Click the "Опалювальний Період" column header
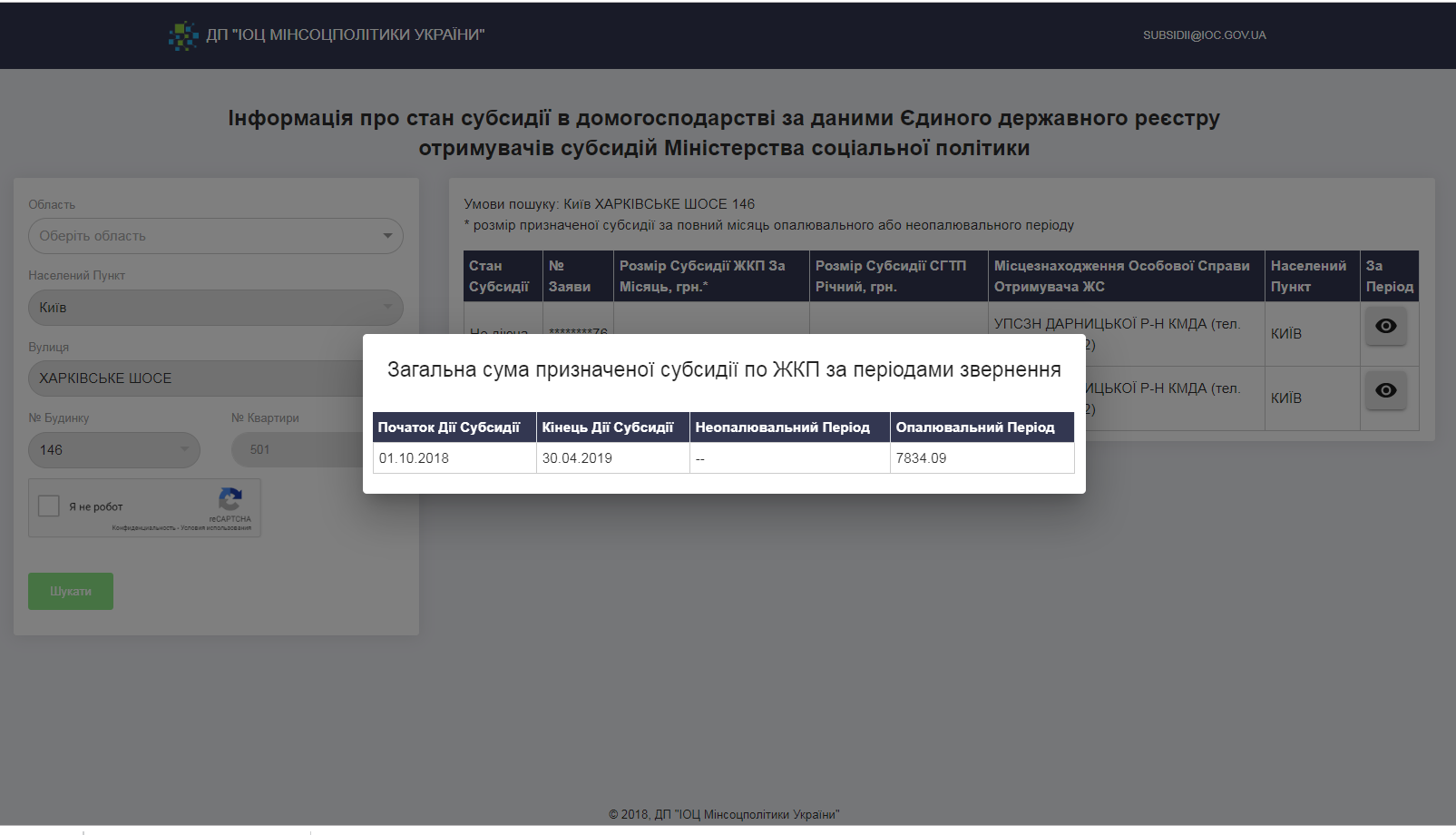Screen dimensions: 1456x835 coord(975,427)
